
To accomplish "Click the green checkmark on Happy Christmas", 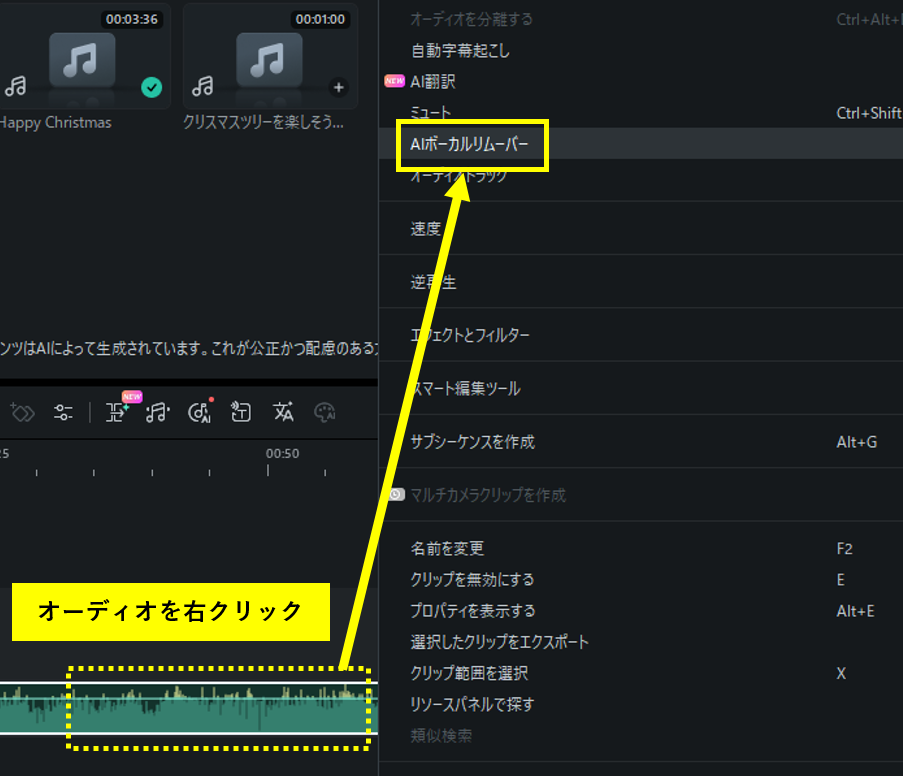I will 151,88.
